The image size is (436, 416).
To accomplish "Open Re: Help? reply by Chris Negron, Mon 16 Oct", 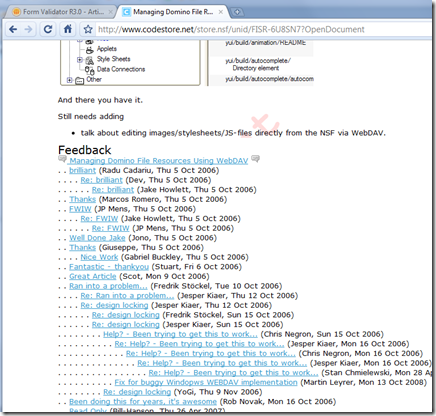I will 211,354.
